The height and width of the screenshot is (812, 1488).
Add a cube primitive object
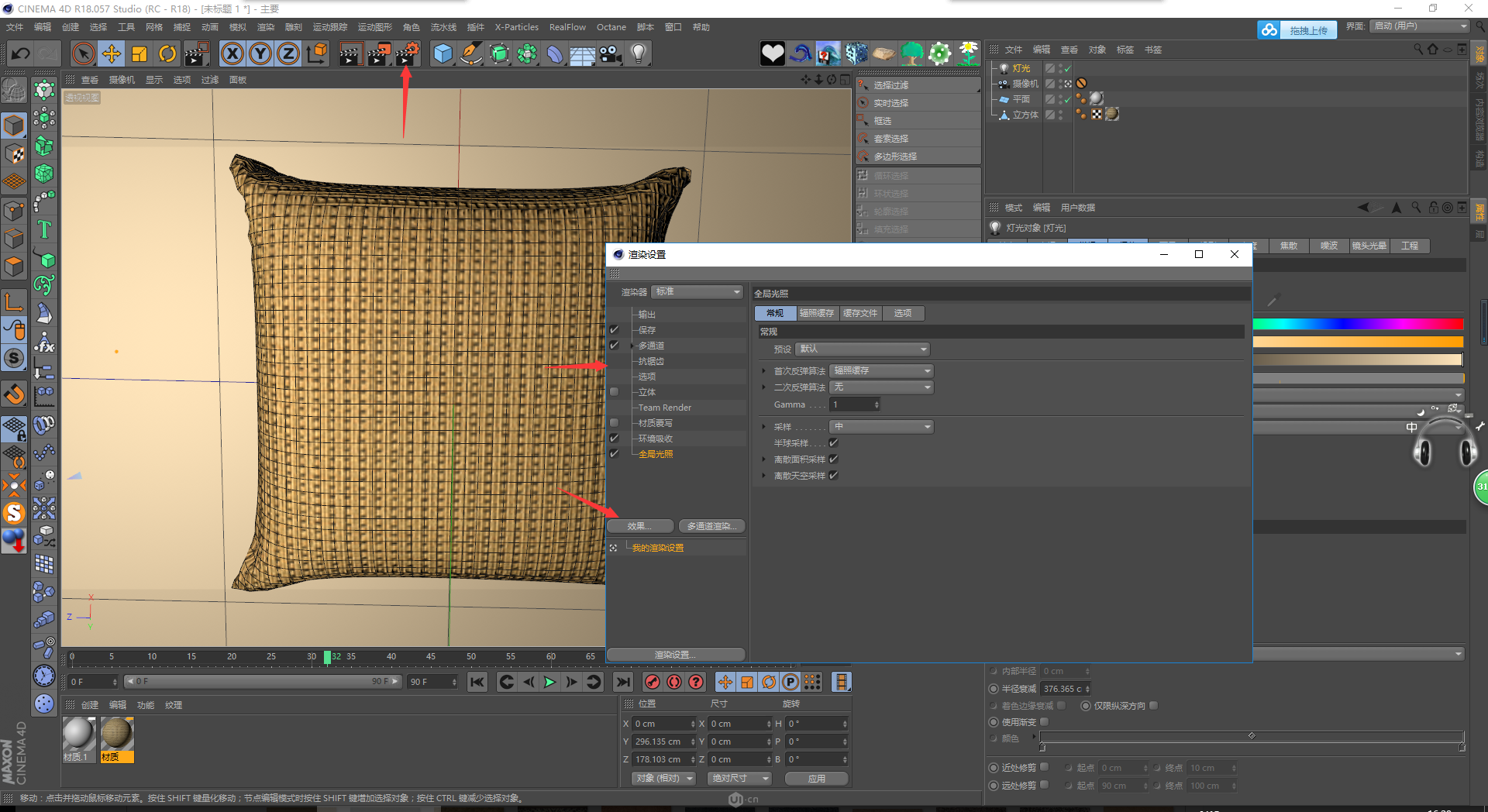click(x=443, y=53)
